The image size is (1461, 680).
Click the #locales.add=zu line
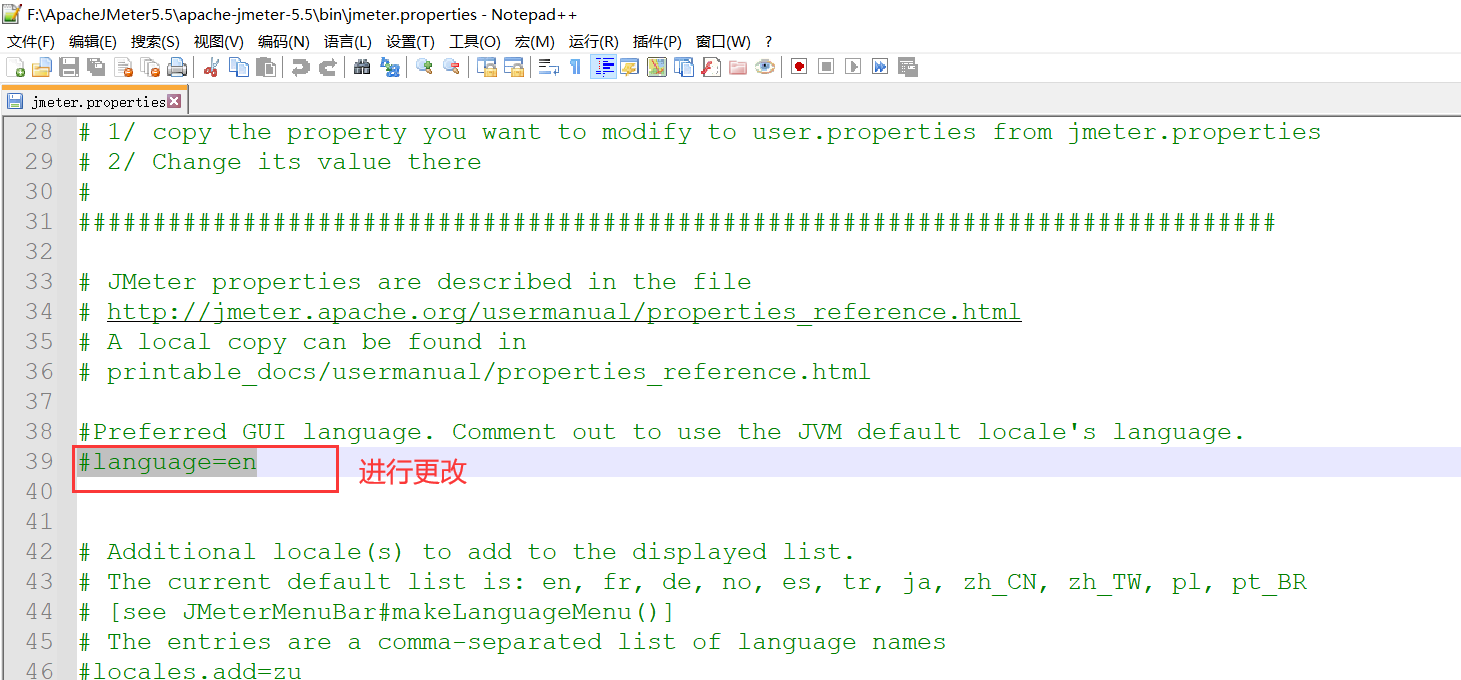[190, 670]
